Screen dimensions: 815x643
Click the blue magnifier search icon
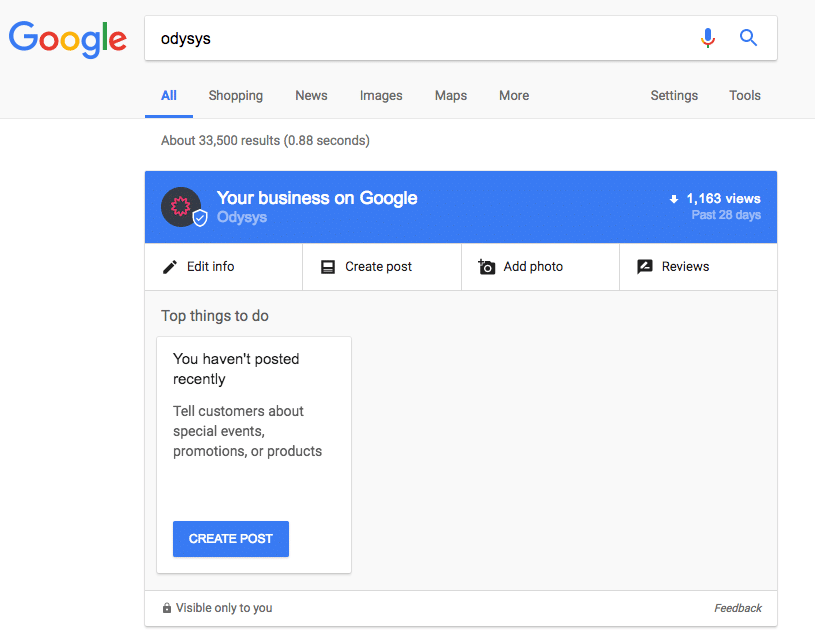point(748,37)
